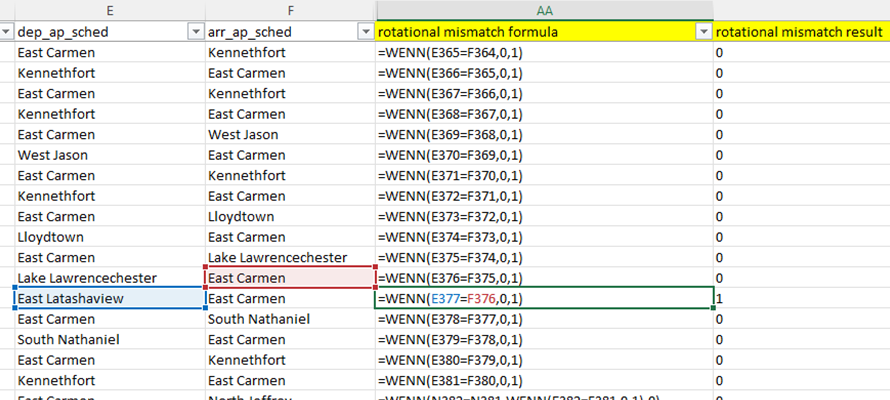Select the formula cell =WENN(E376=F375,0,1)

click(x=544, y=278)
